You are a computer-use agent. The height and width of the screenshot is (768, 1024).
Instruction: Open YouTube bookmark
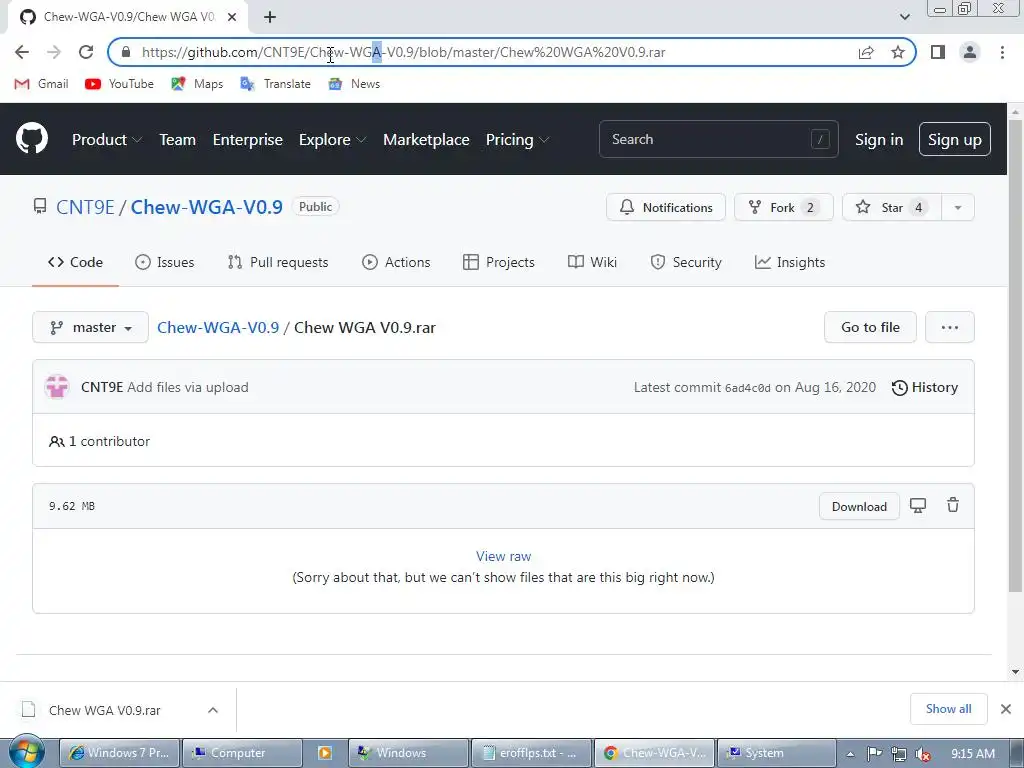pyautogui.click(x=120, y=84)
